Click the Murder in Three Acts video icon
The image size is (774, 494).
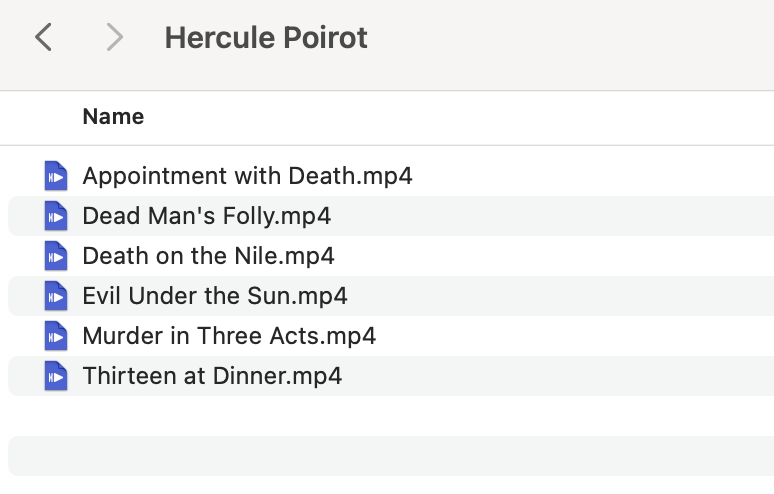coord(56,336)
